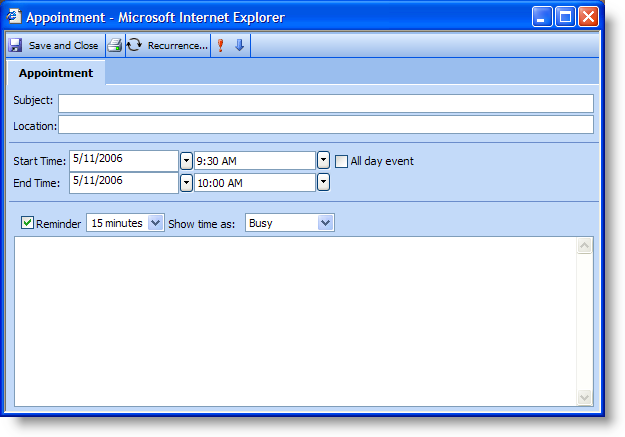
Task: Set low importance with blue down arrow
Action: pyautogui.click(x=239, y=45)
